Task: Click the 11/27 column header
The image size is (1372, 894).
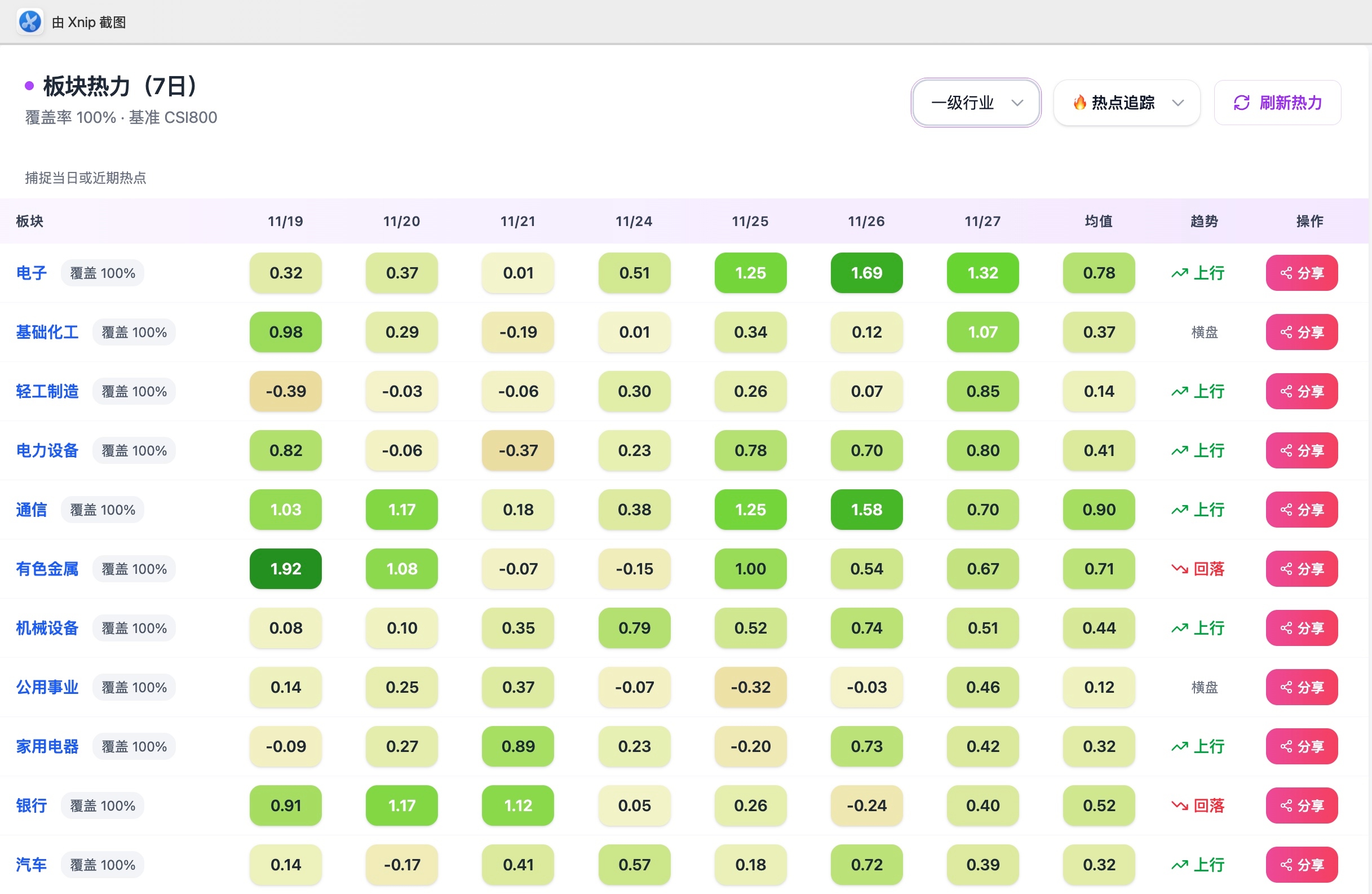Action: tap(982, 222)
